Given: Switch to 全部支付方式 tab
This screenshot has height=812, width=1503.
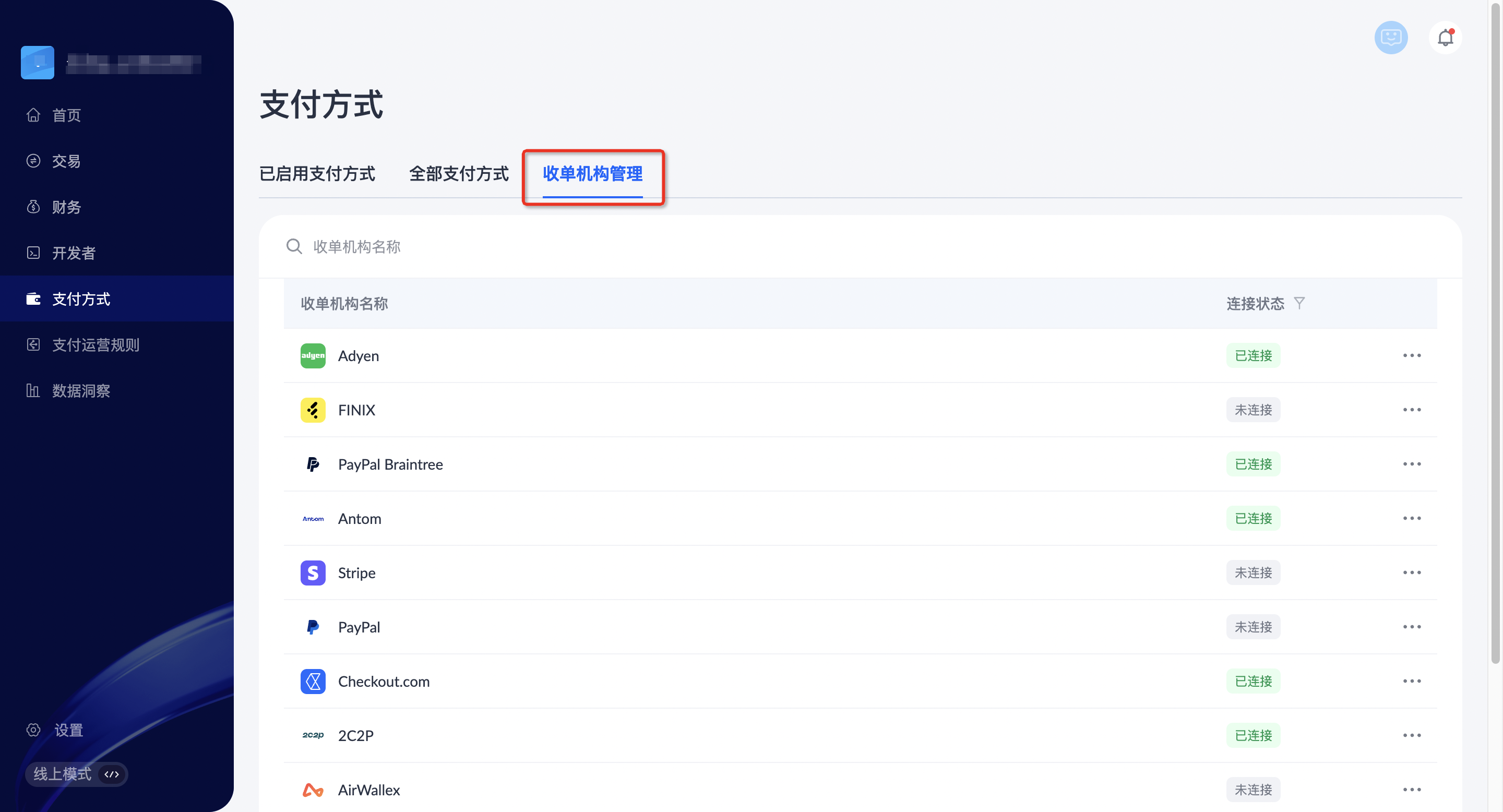Looking at the screenshot, I should tap(459, 174).
